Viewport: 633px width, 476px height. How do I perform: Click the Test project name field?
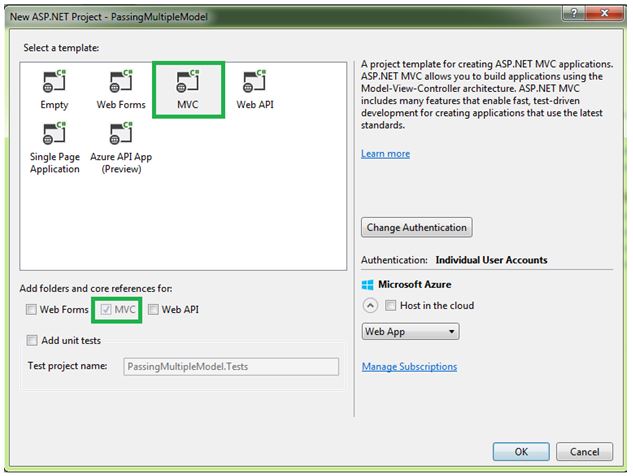point(231,367)
